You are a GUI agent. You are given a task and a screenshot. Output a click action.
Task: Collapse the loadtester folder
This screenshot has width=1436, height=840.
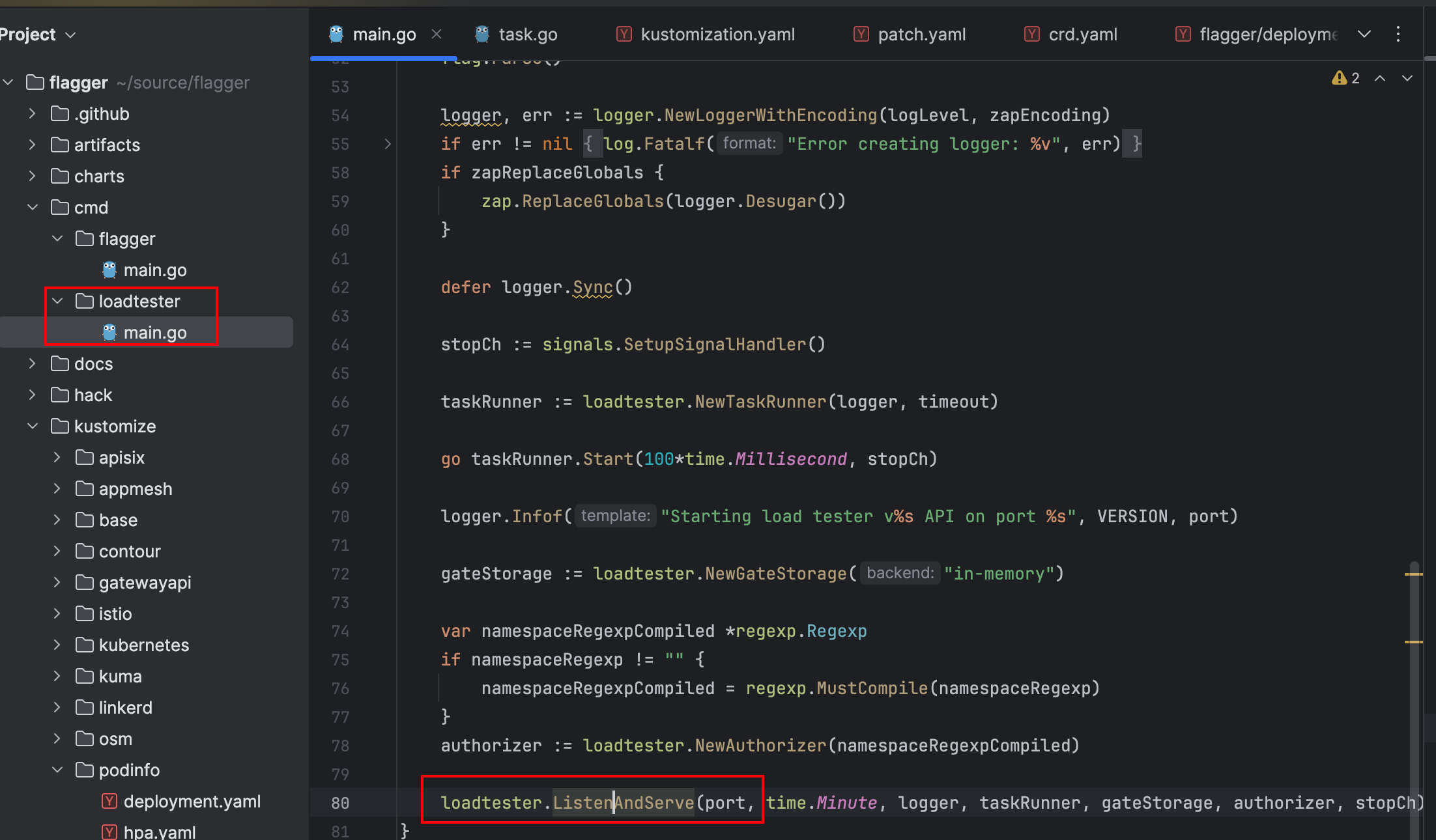tap(57, 301)
